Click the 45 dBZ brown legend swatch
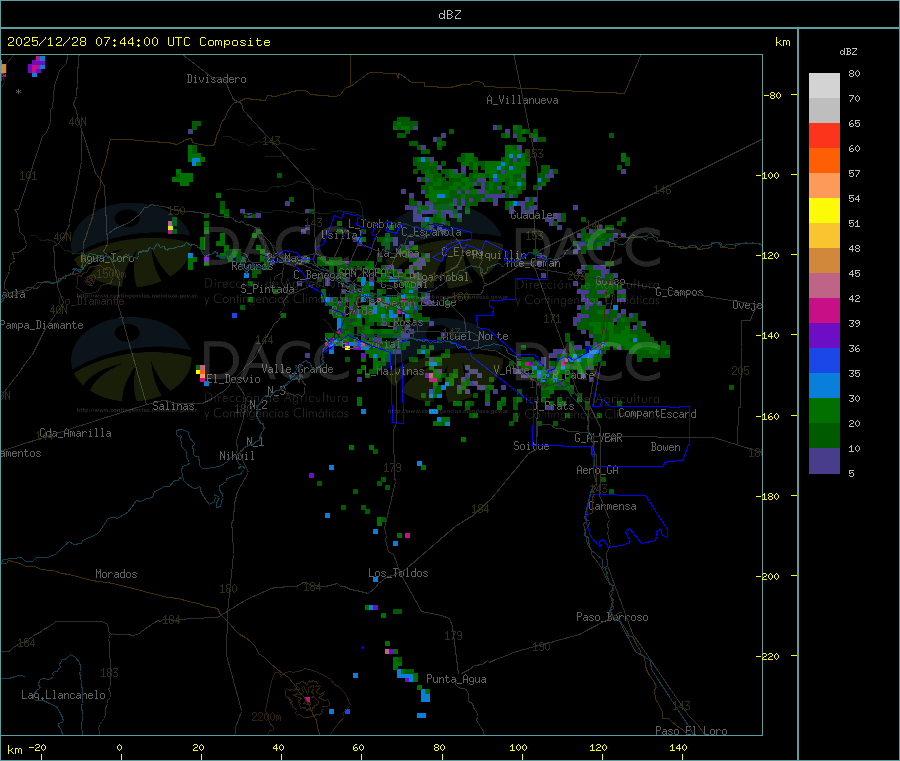This screenshot has height=761, width=900. pos(824,261)
